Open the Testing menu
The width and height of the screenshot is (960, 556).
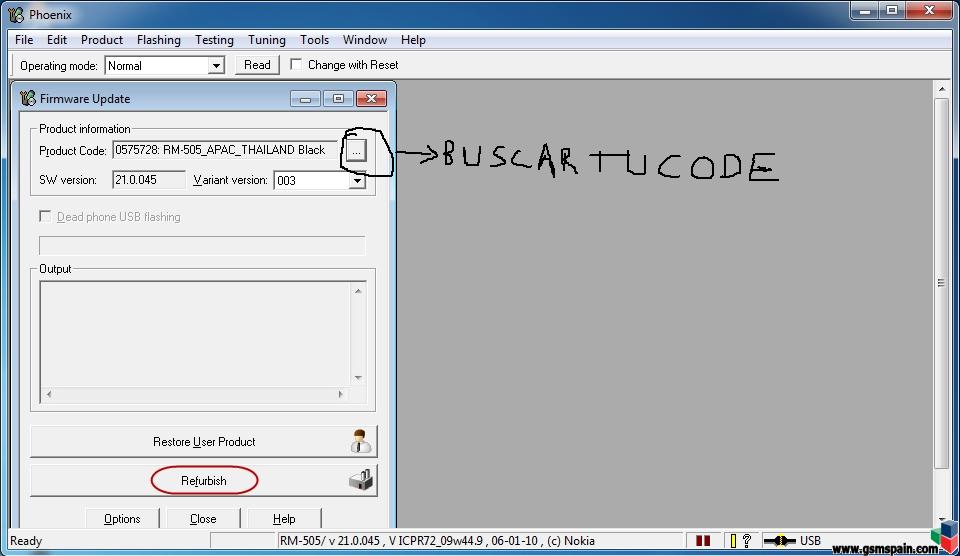click(214, 40)
